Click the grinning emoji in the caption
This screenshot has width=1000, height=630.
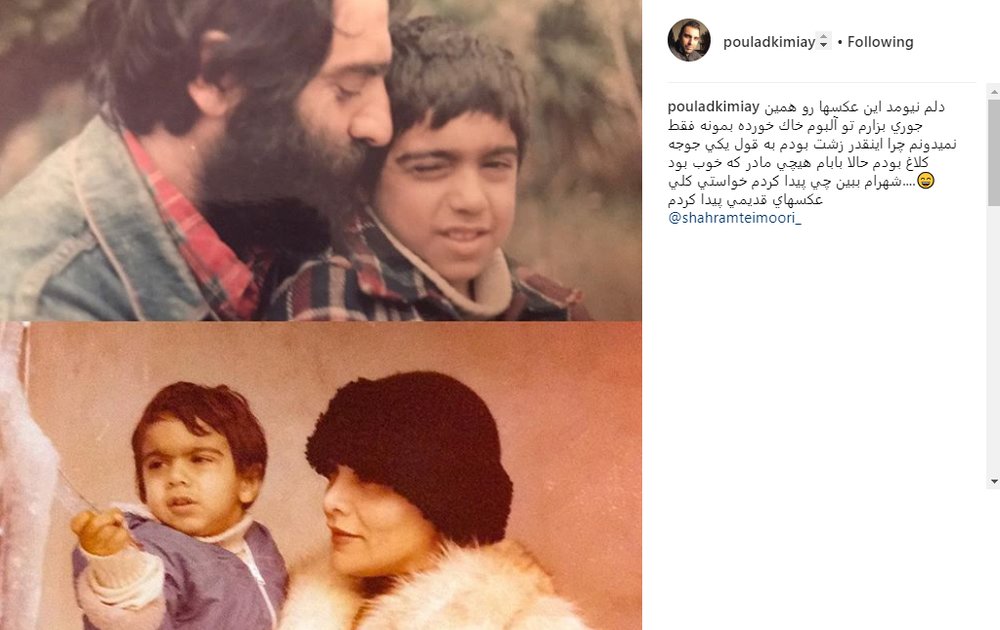point(925,181)
